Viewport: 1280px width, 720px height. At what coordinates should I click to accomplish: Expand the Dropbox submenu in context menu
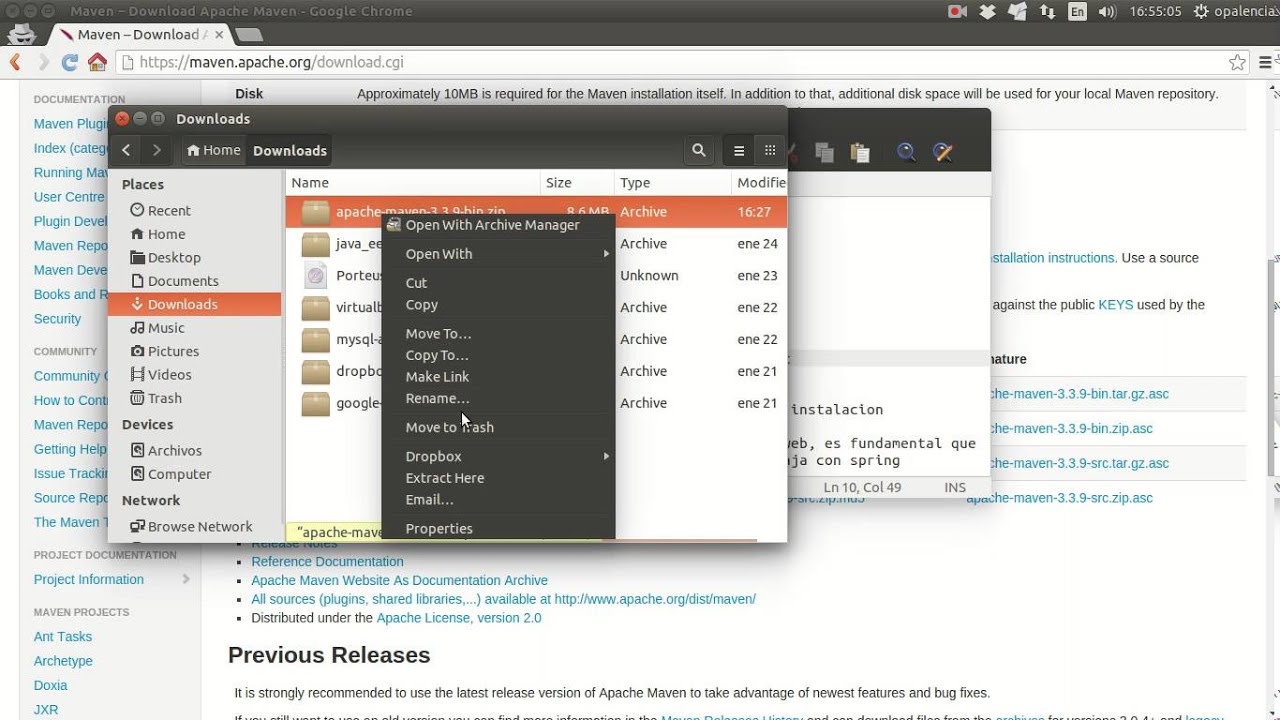click(x=498, y=456)
